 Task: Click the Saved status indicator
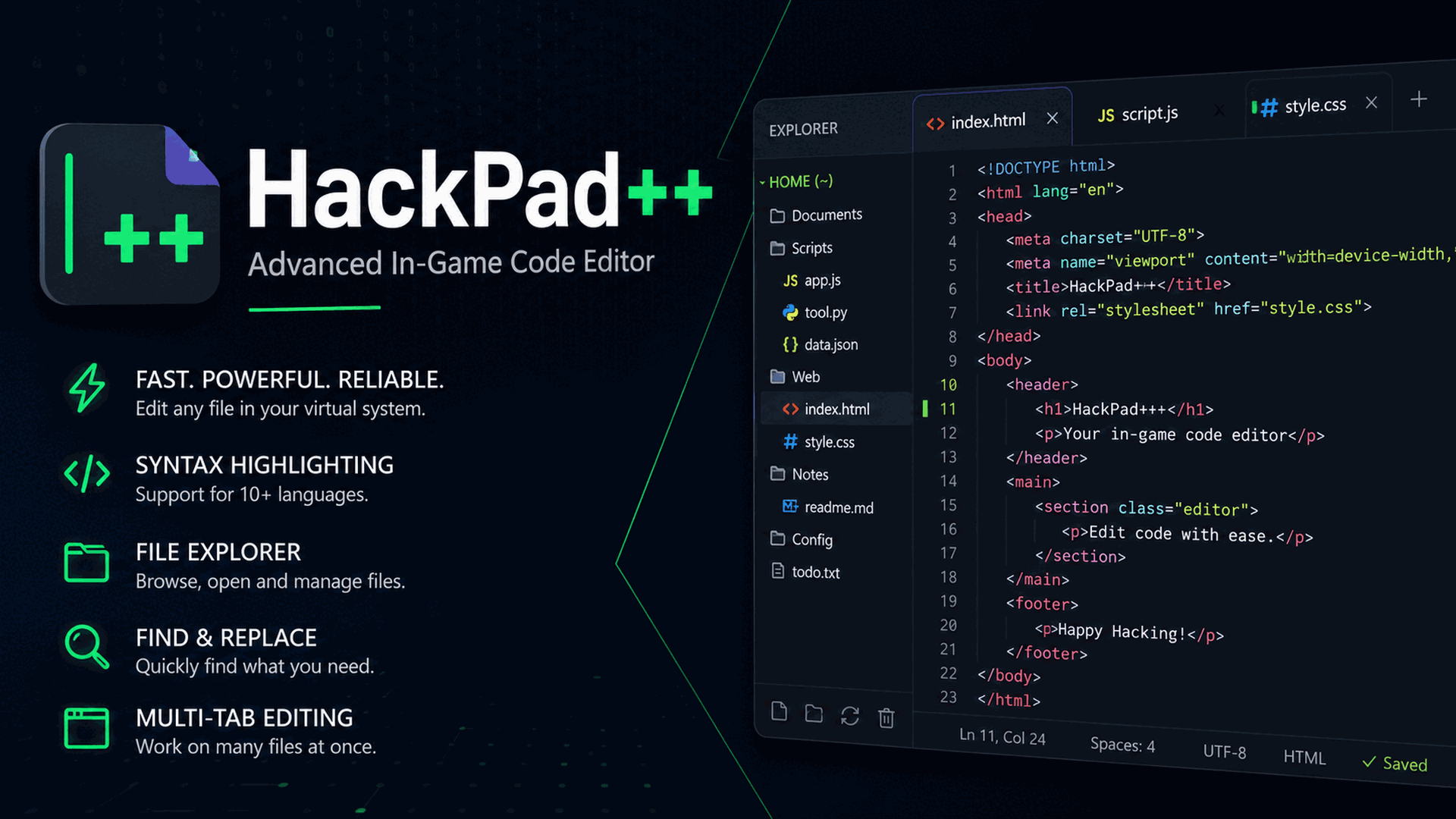(1395, 764)
